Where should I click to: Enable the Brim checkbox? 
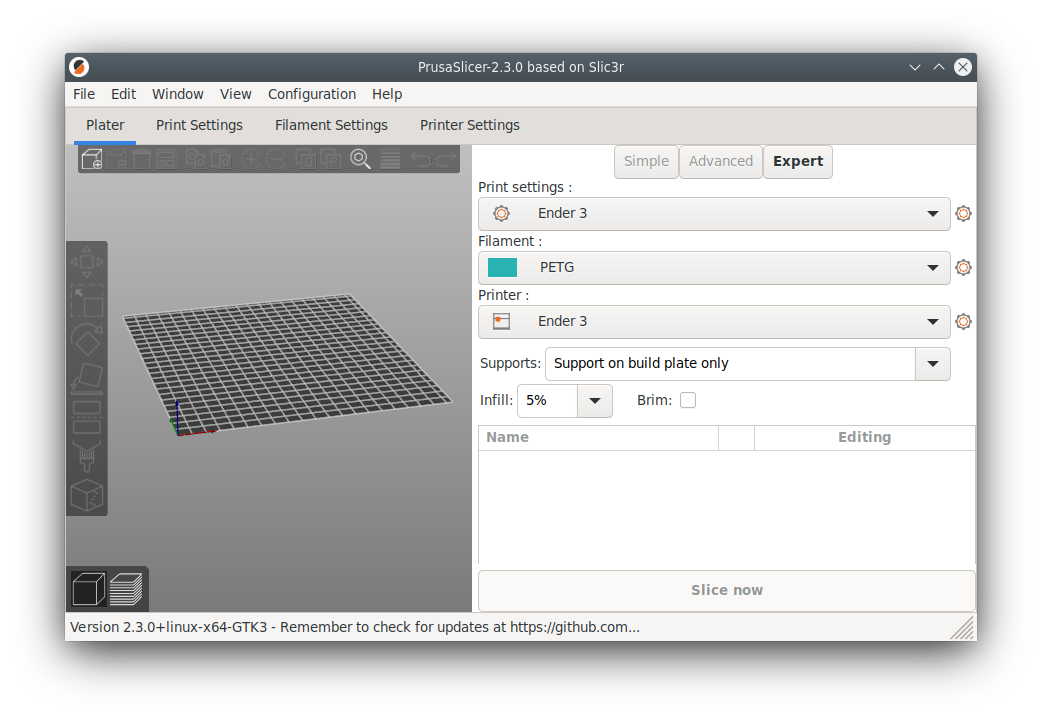click(688, 400)
